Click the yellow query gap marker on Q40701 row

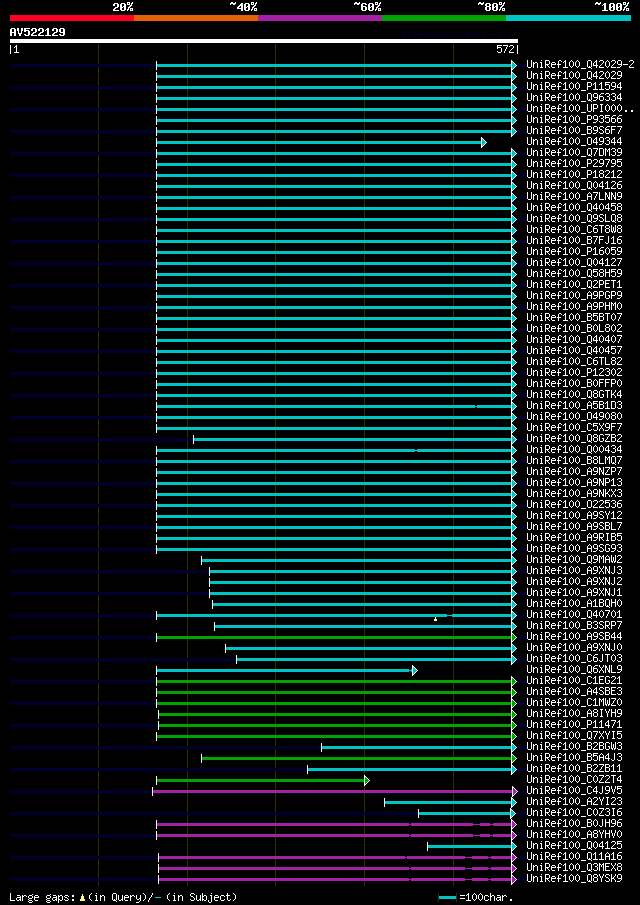(x=436, y=619)
